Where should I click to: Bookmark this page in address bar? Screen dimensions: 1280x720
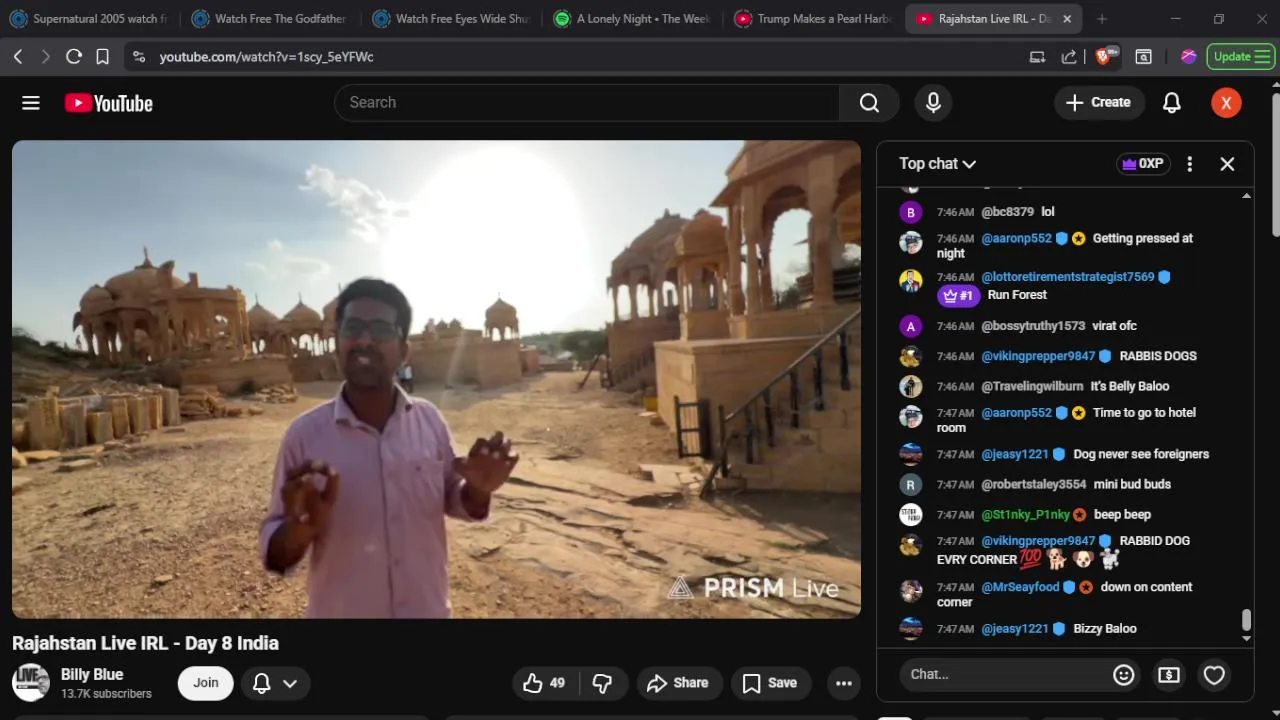[x=102, y=57]
